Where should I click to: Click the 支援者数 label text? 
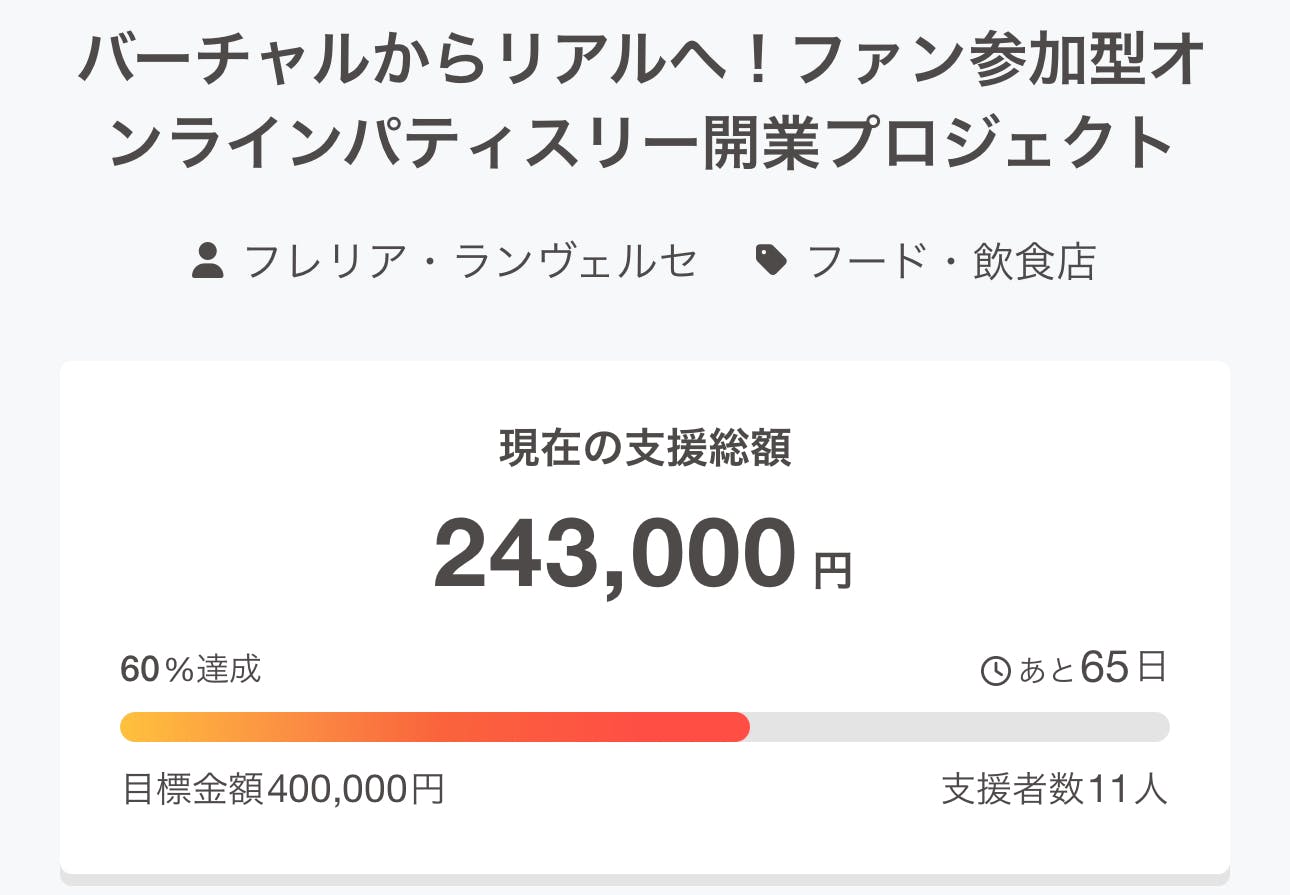(1012, 790)
